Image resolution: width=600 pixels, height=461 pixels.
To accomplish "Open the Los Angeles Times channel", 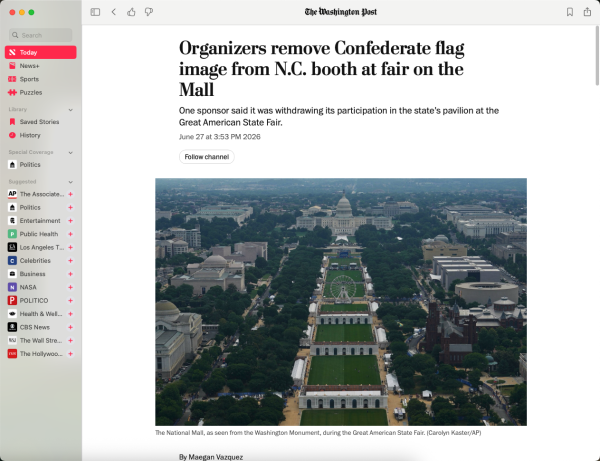I will [36, 248].
